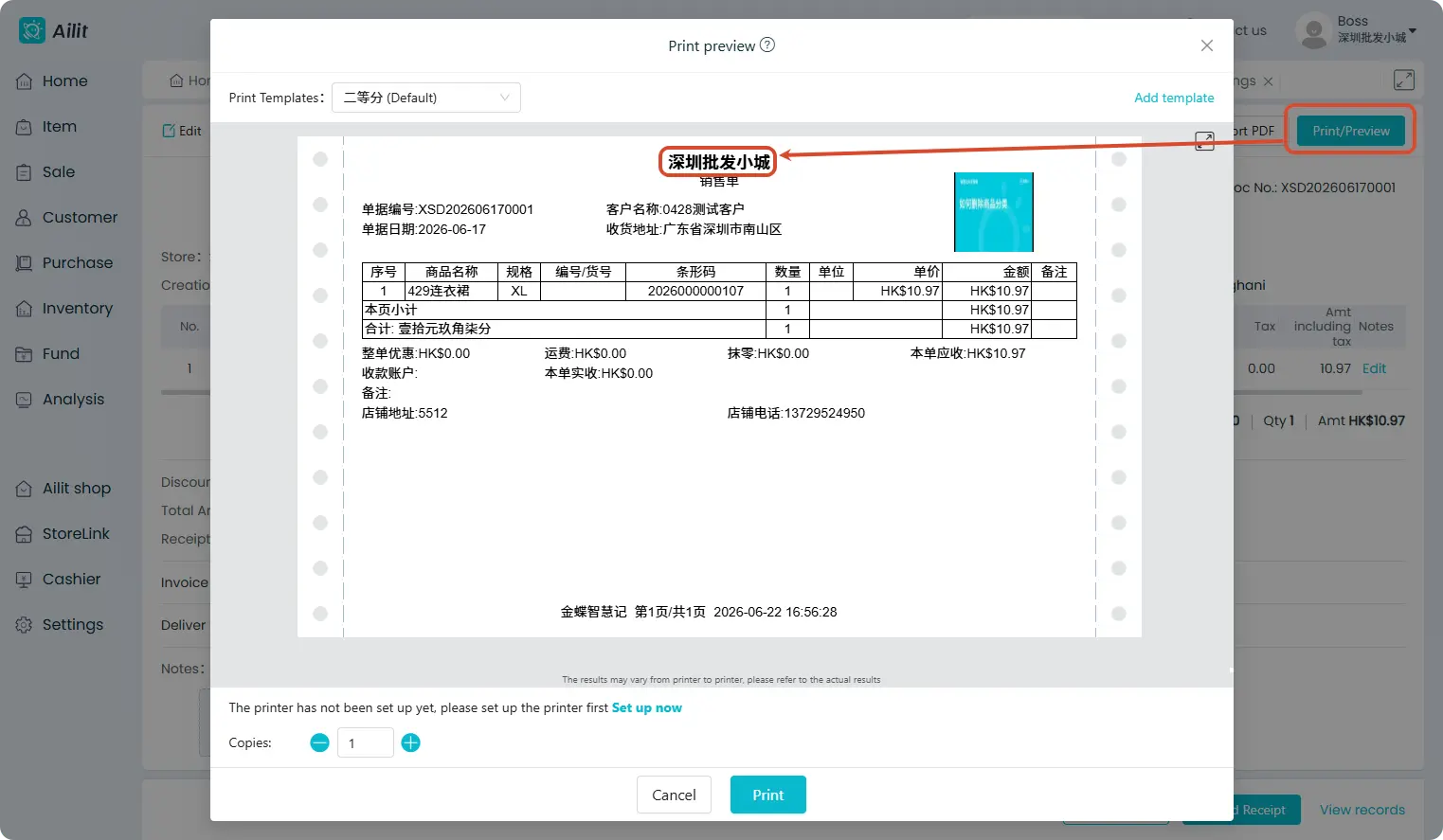Click the Edit pencil icon in background page
The width and height of the screenshot is (1443, 840).
tap(169, 131)
